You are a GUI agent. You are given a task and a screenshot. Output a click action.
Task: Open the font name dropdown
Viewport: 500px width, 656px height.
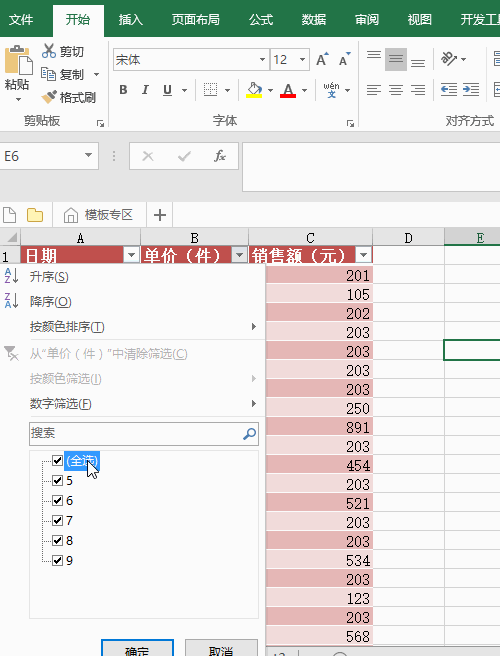point(262,59)
